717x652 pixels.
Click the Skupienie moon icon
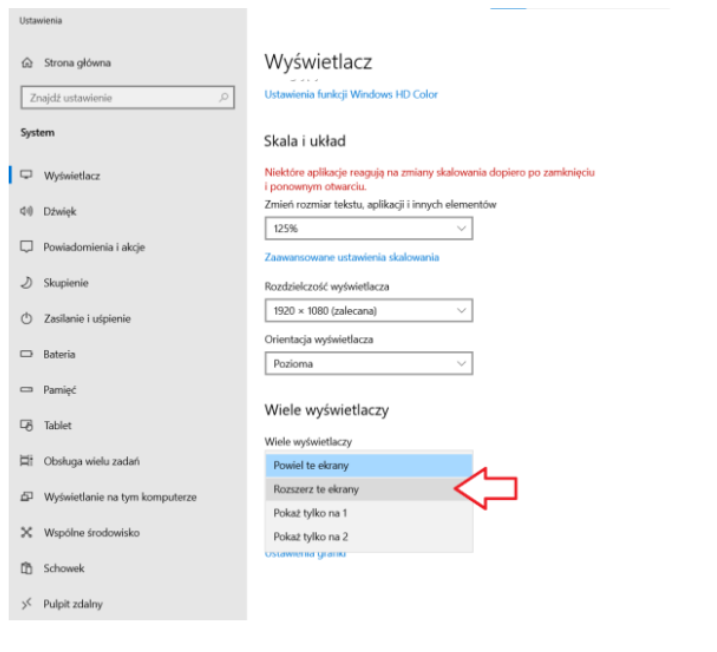click(27, 283)
